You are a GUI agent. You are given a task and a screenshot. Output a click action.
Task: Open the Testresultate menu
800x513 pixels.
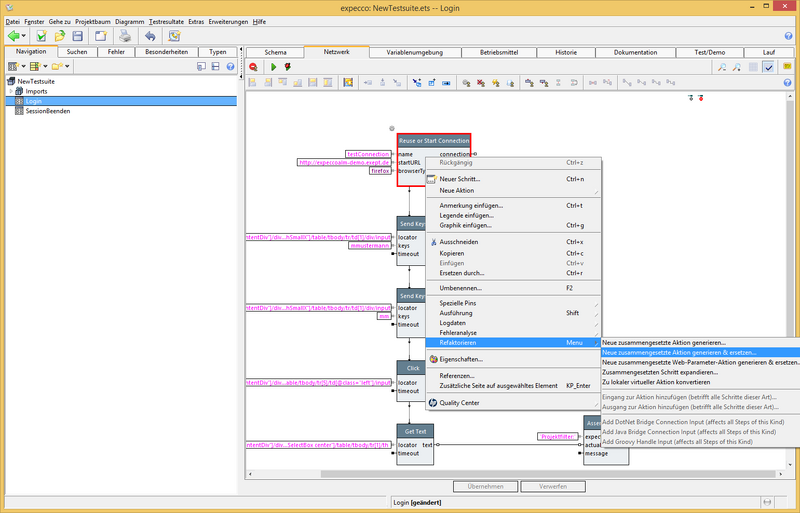pyautogui.click(x=166, y=21)
